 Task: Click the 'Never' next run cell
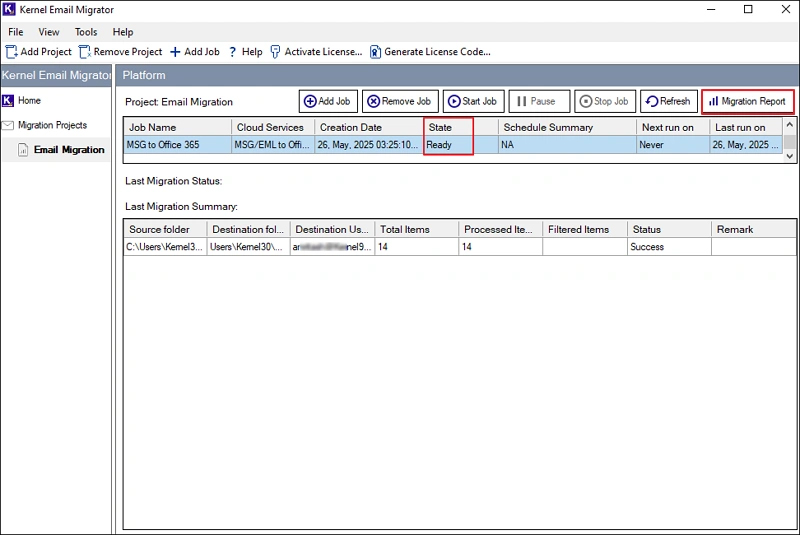click(x=673, y=145)
